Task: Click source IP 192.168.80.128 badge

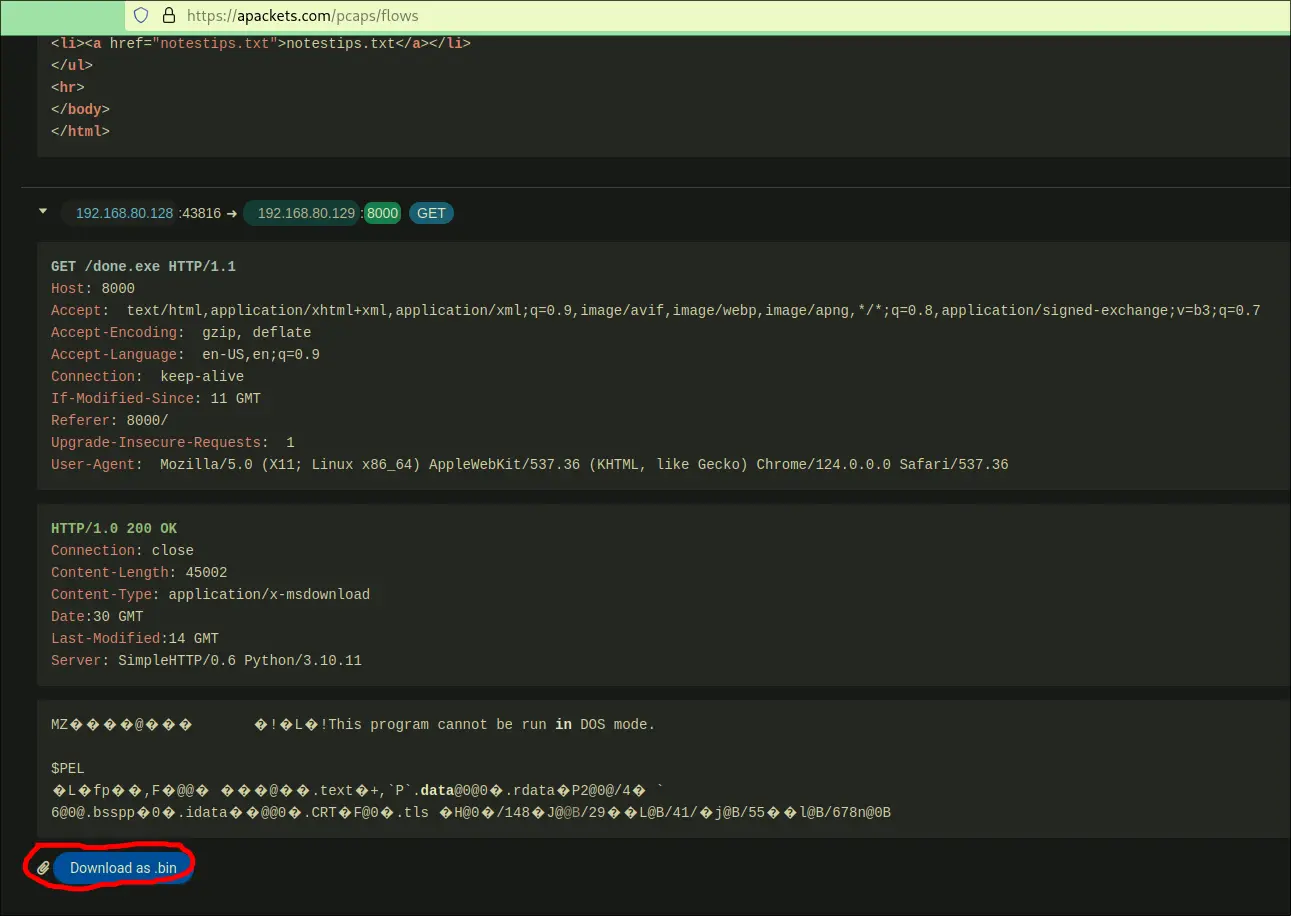Action: coord(124,213)
